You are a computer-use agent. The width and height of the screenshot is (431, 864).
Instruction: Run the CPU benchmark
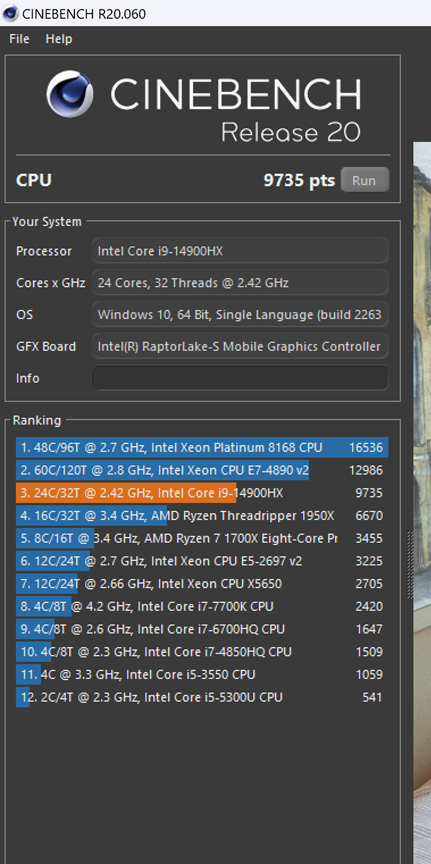[364, 180]
